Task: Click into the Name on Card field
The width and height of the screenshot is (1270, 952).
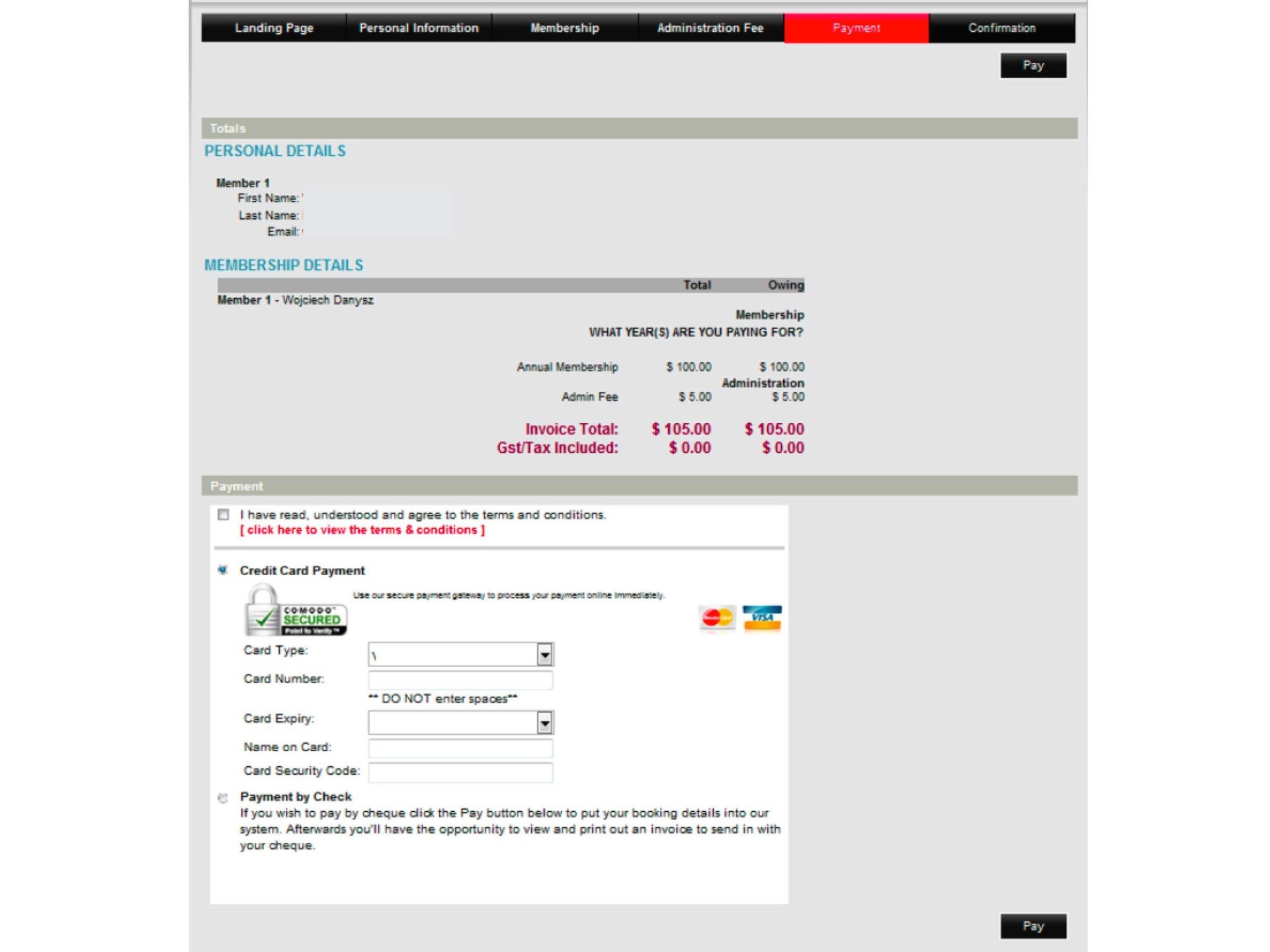Action: click(460, 748)
